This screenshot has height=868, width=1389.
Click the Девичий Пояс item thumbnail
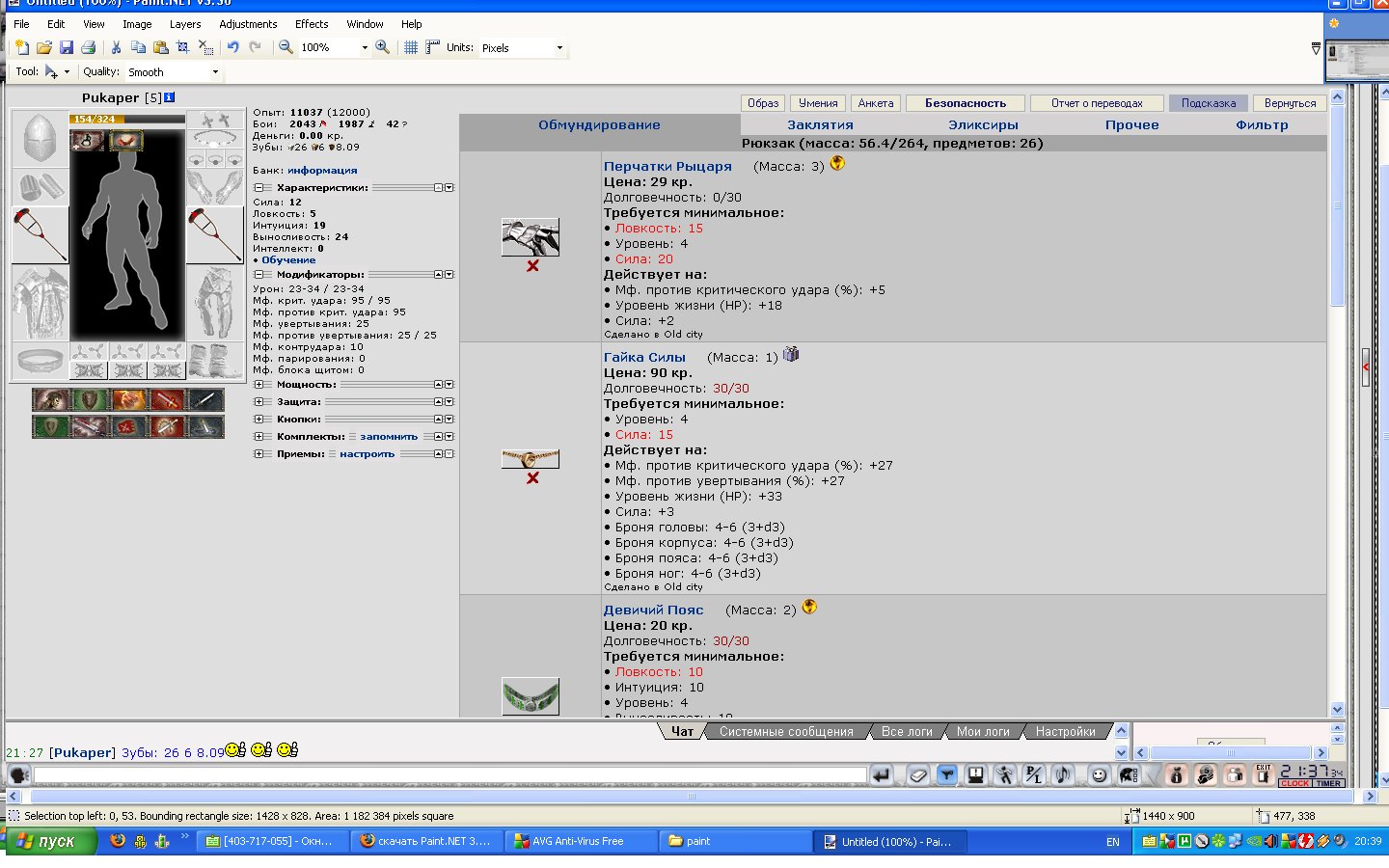531,695
